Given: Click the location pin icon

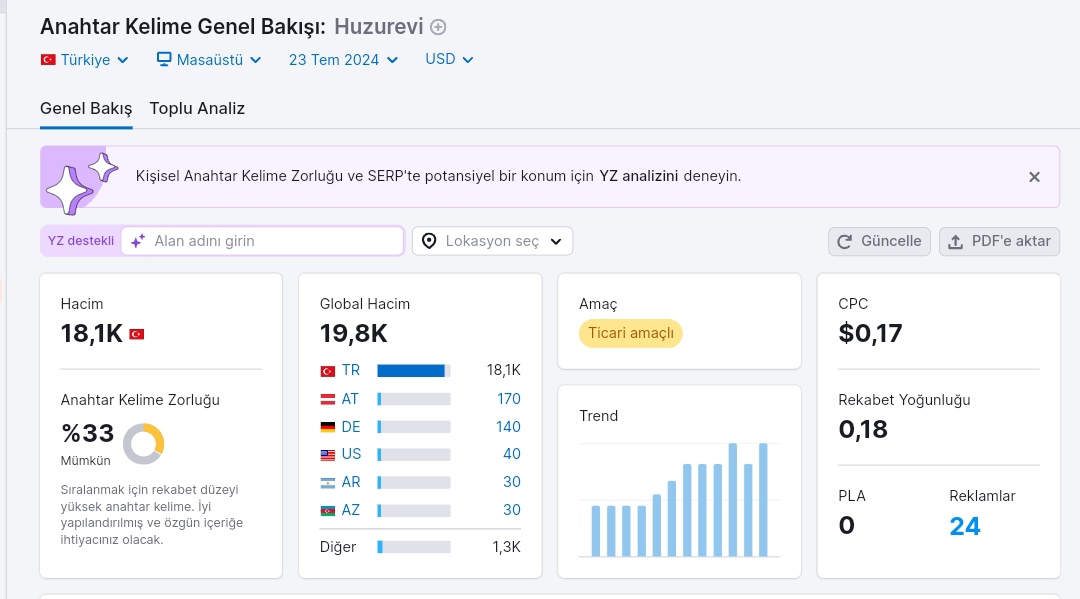Looking at the screenshot, I should 429,241.
